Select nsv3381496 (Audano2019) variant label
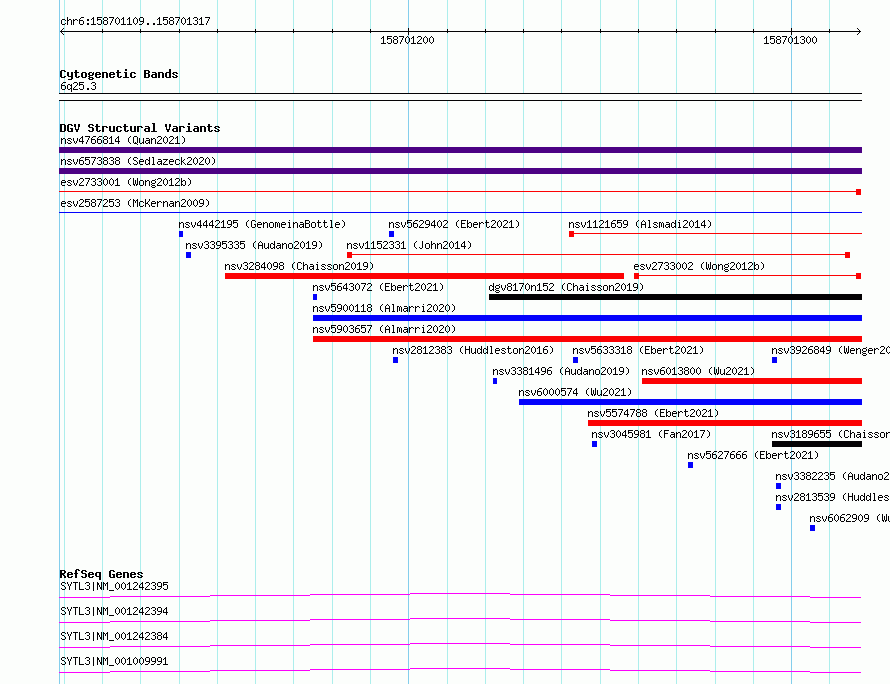Viewport: 890px width, 684px height. 561,371
